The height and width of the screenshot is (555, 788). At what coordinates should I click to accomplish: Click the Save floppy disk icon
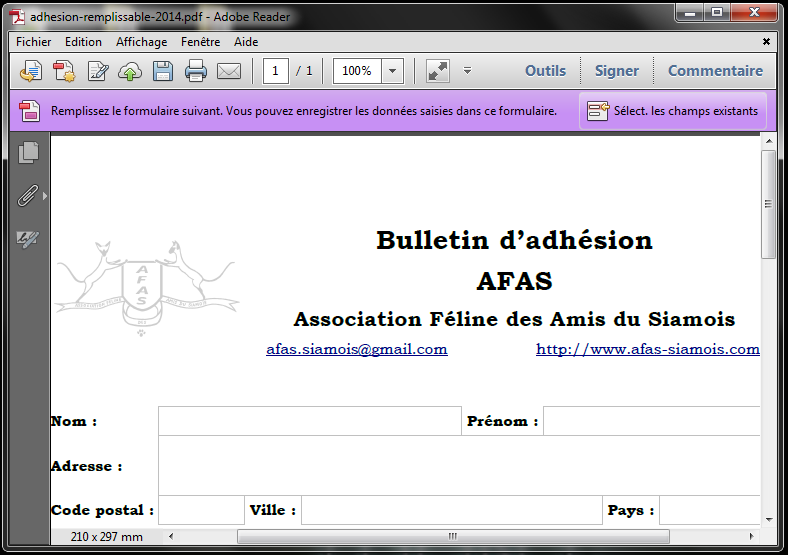point(163,71)
